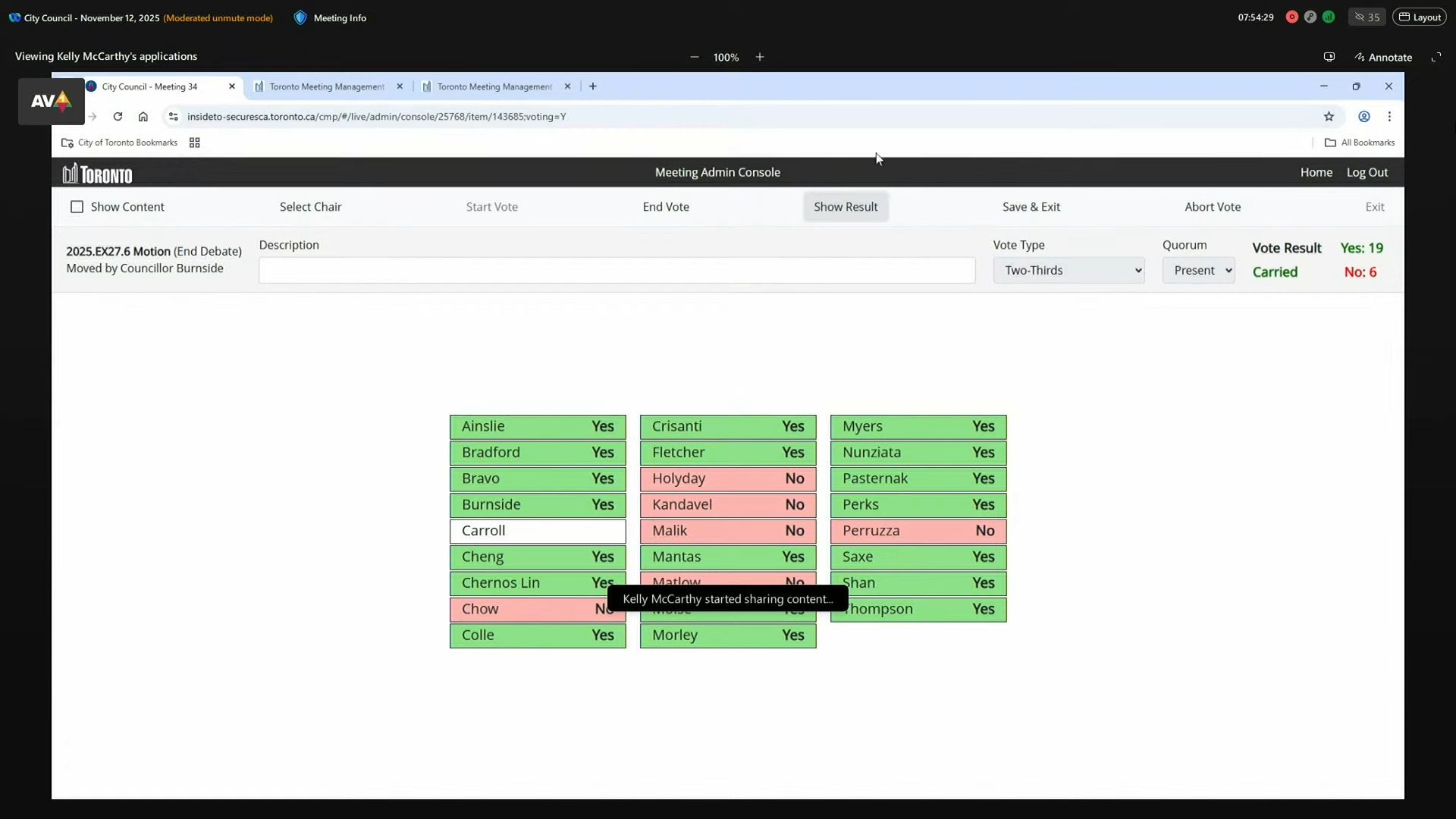
Task: Select the City Council - Meeting 34 tab
Action: coord(152,86)
